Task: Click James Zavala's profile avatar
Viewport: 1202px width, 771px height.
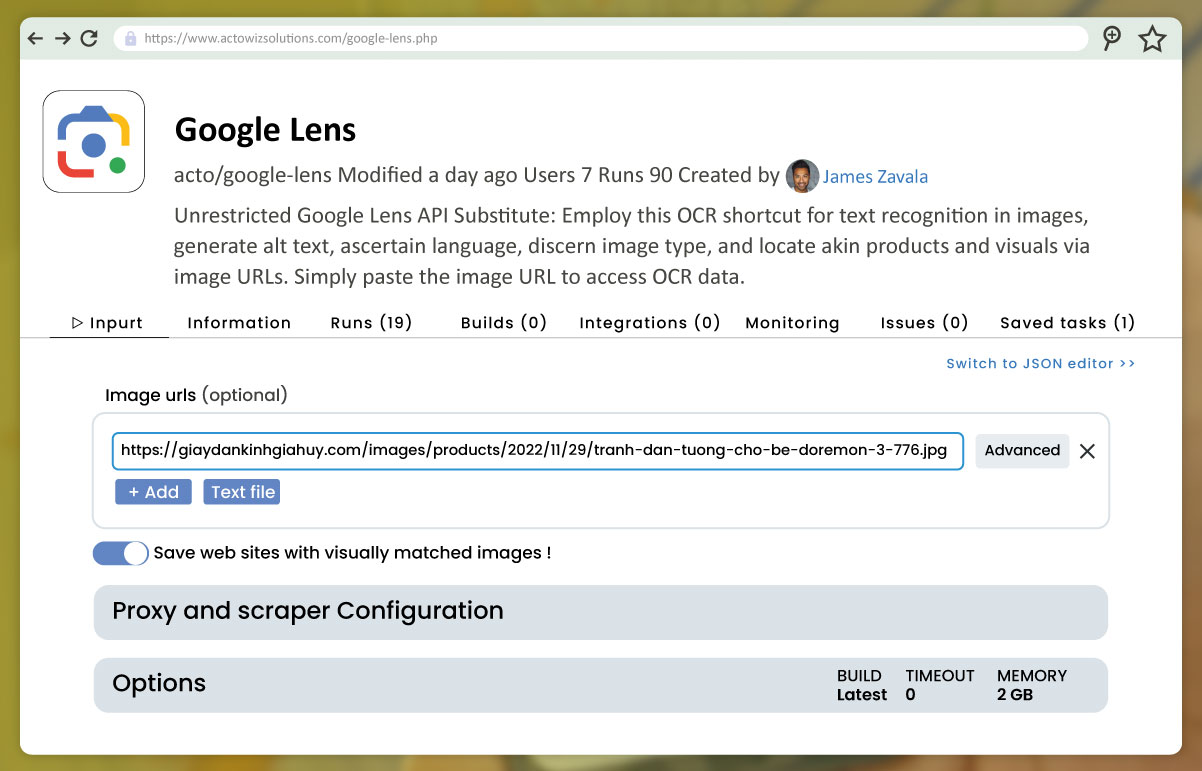Action: pyautogui.click(x=802, y=176)
